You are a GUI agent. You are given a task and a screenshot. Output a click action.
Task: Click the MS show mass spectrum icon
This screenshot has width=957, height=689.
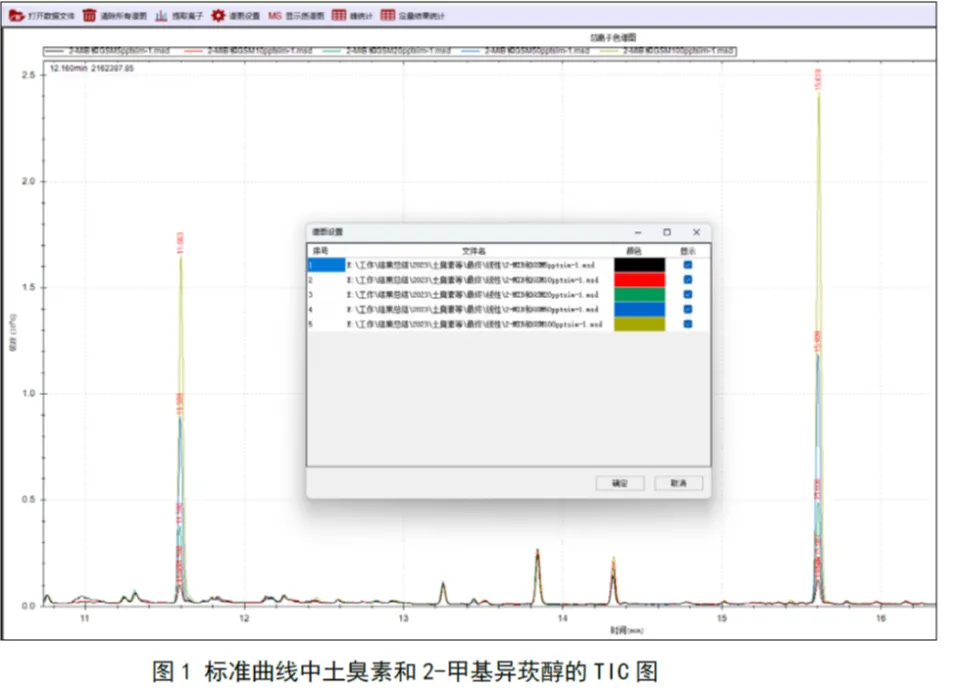pos(275,16)
